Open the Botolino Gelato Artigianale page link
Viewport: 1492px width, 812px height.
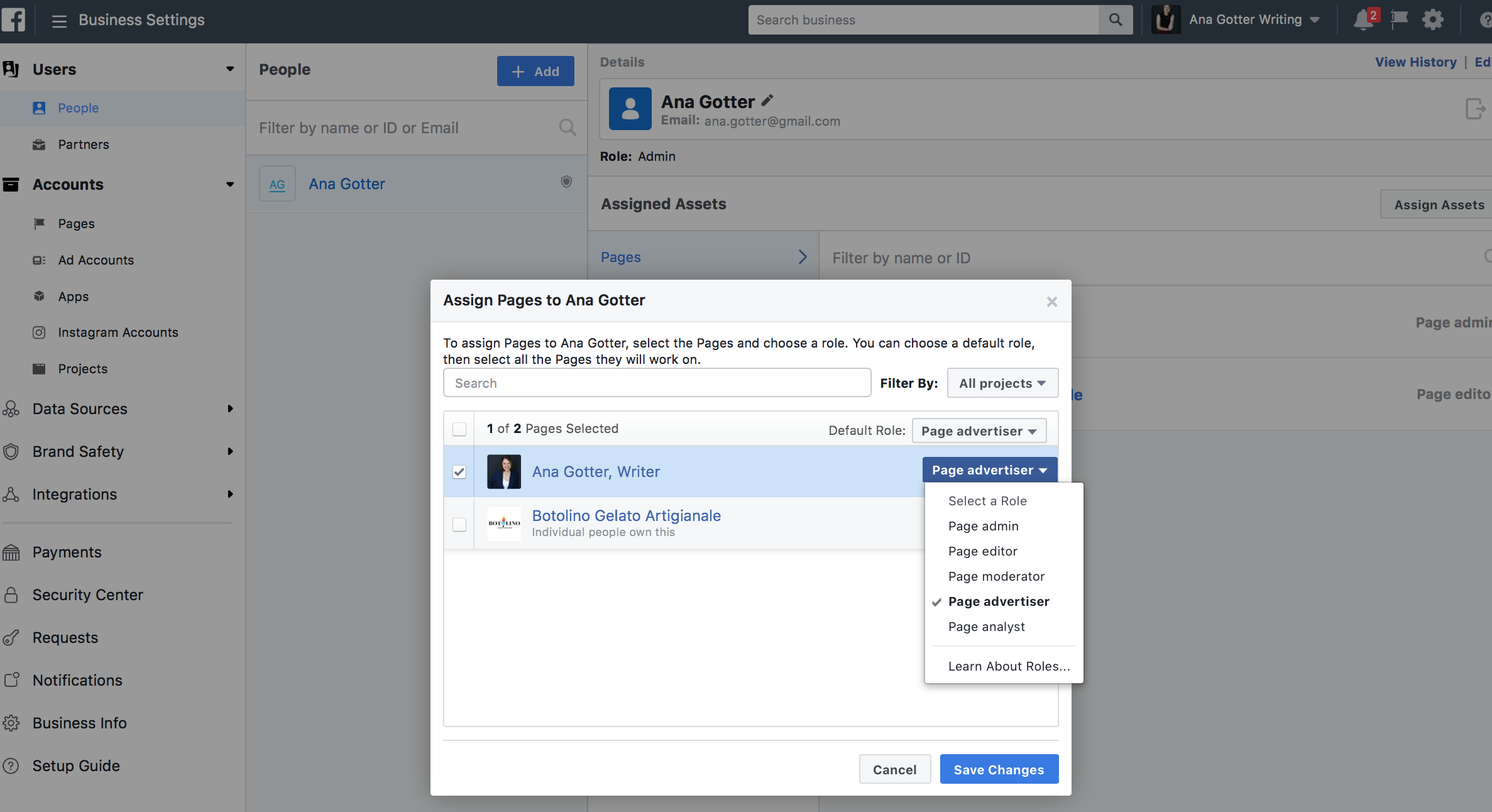point(626,515)
